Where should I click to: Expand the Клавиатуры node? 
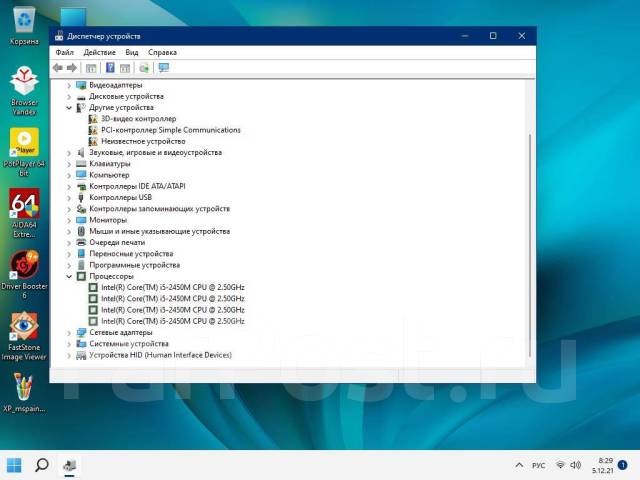click(x=69, y=164)
